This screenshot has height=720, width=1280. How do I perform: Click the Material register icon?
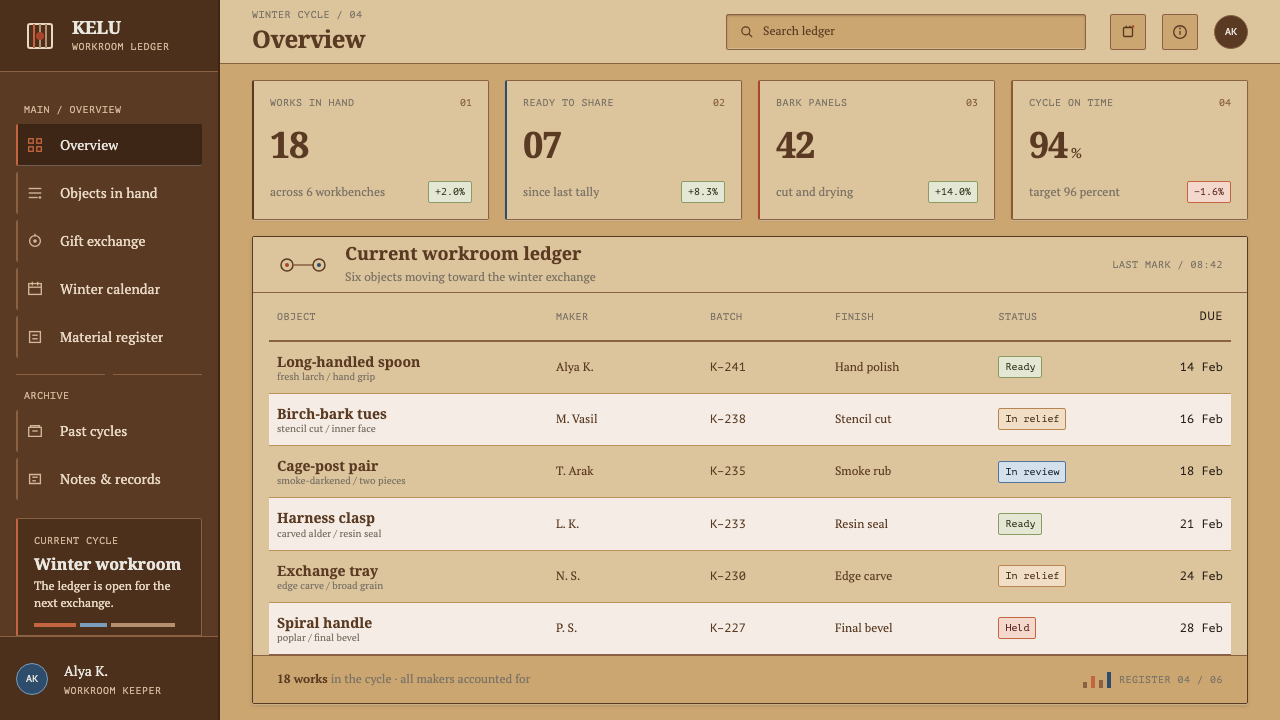point(35,337)
